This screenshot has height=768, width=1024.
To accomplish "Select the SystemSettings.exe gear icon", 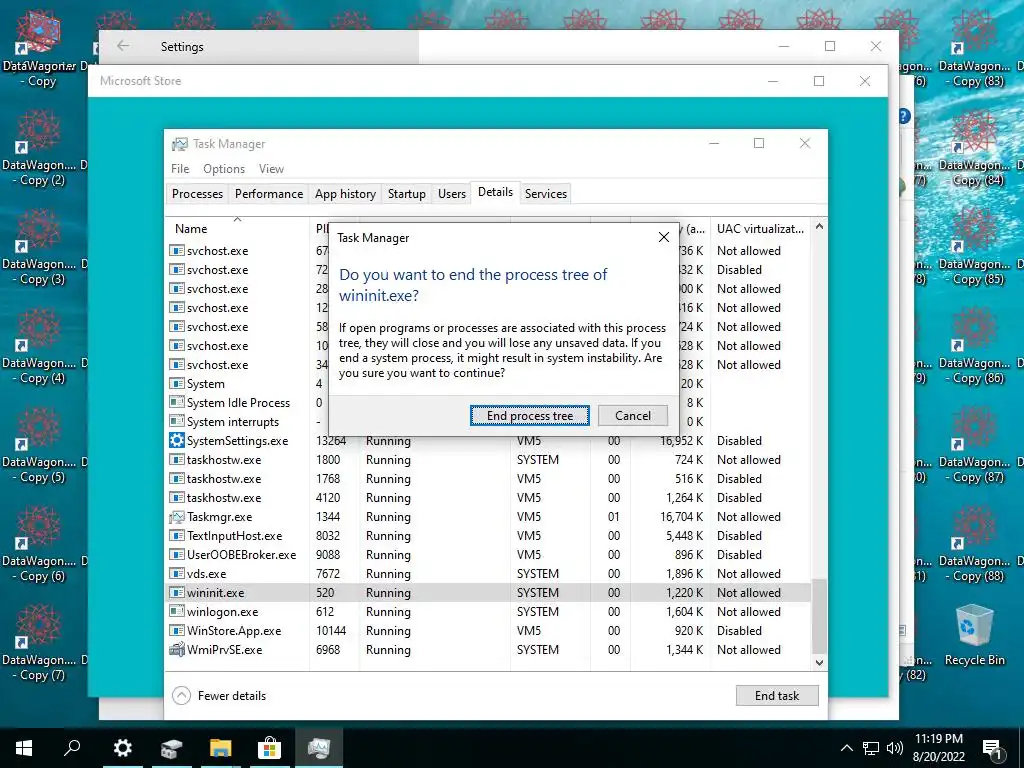I will tap(176, 440).
